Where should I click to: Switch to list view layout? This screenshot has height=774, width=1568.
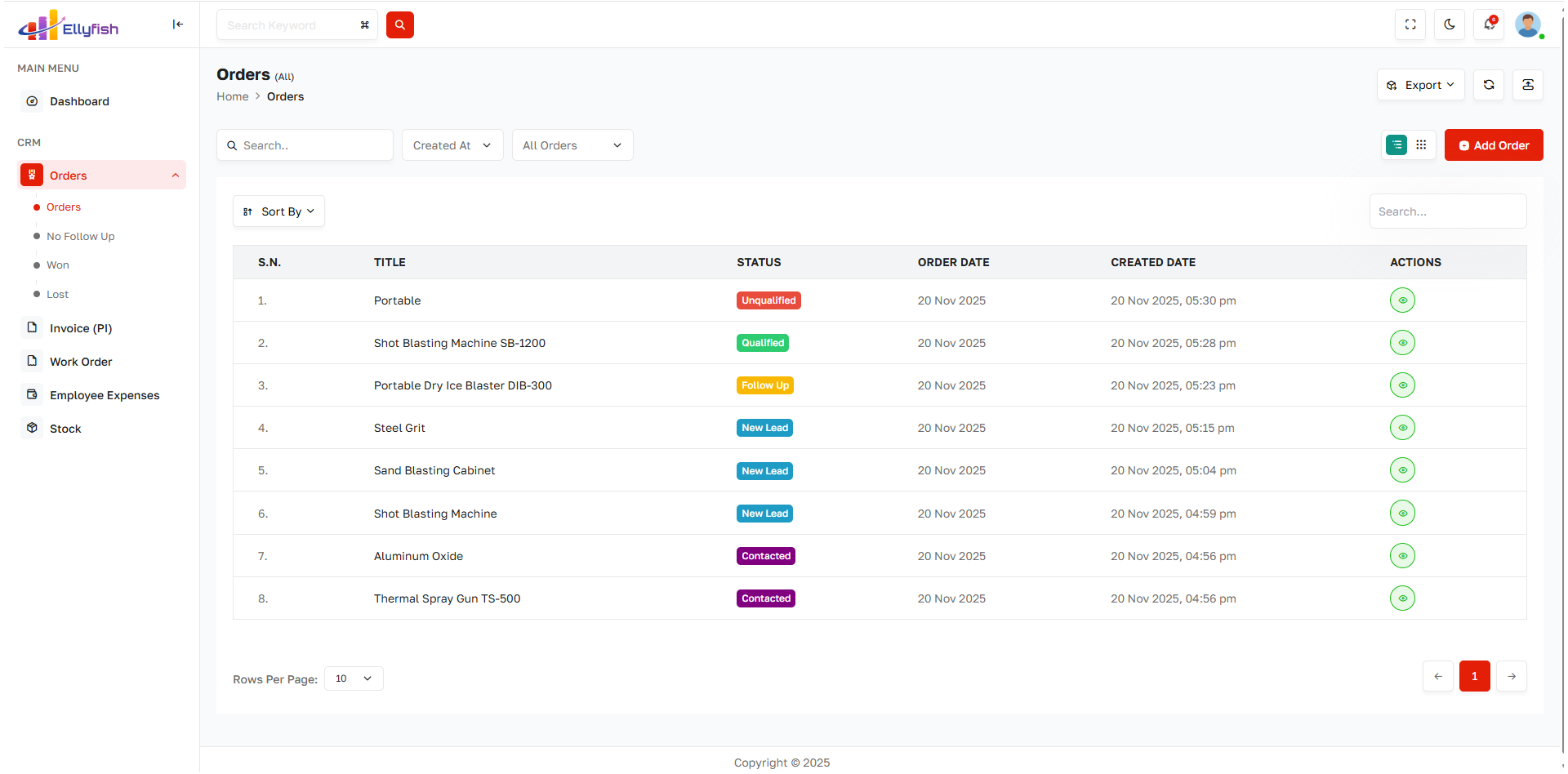pyautogui.click(x=1396, y=145)
